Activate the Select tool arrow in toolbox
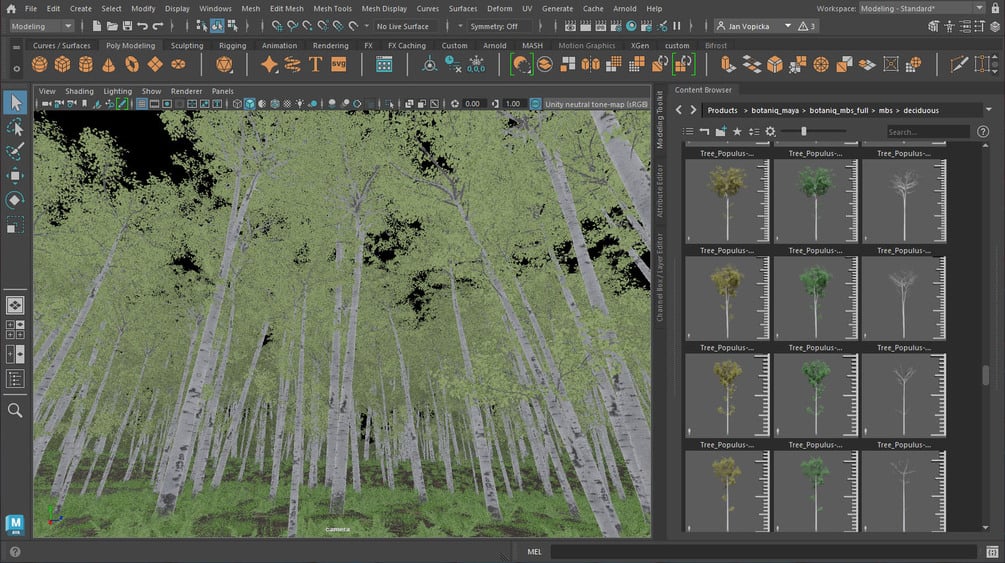1005x563 pixels. click(x=15, y=102)
